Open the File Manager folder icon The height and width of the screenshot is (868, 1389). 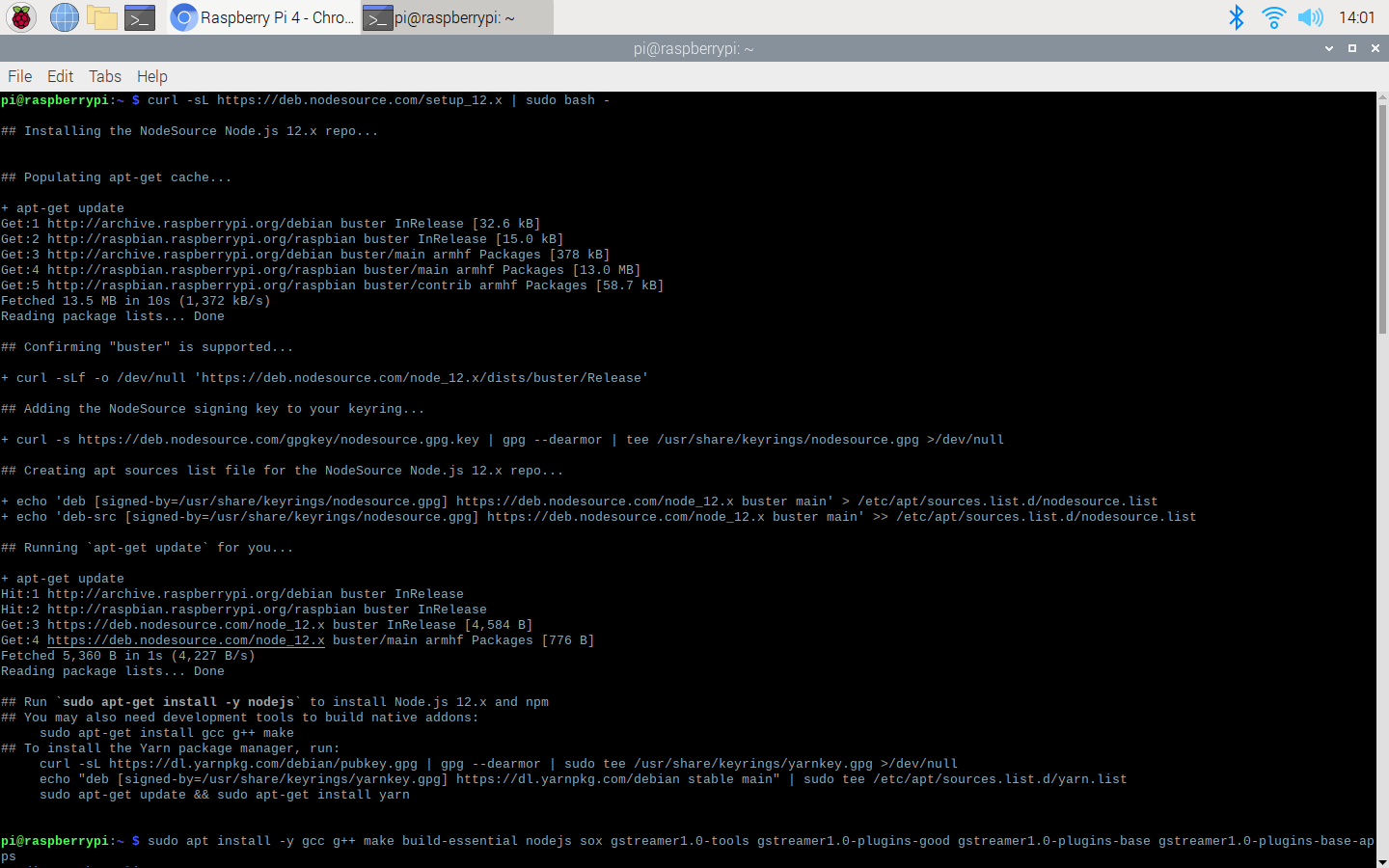(101, 17)
